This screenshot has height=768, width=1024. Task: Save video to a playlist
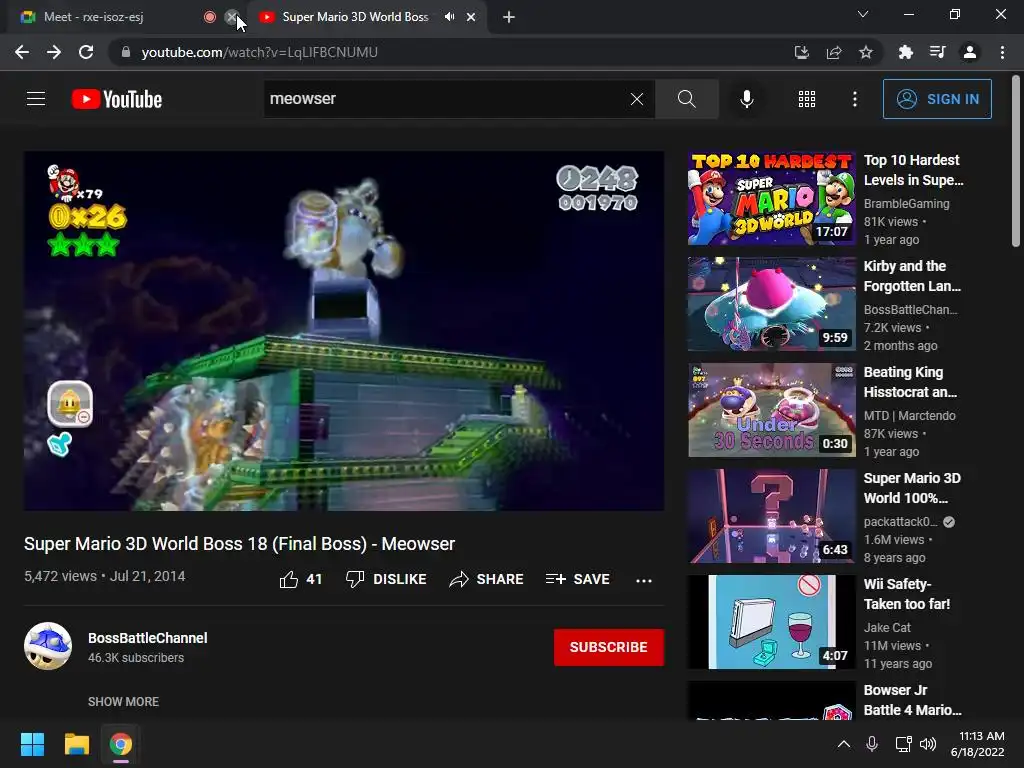578,579
